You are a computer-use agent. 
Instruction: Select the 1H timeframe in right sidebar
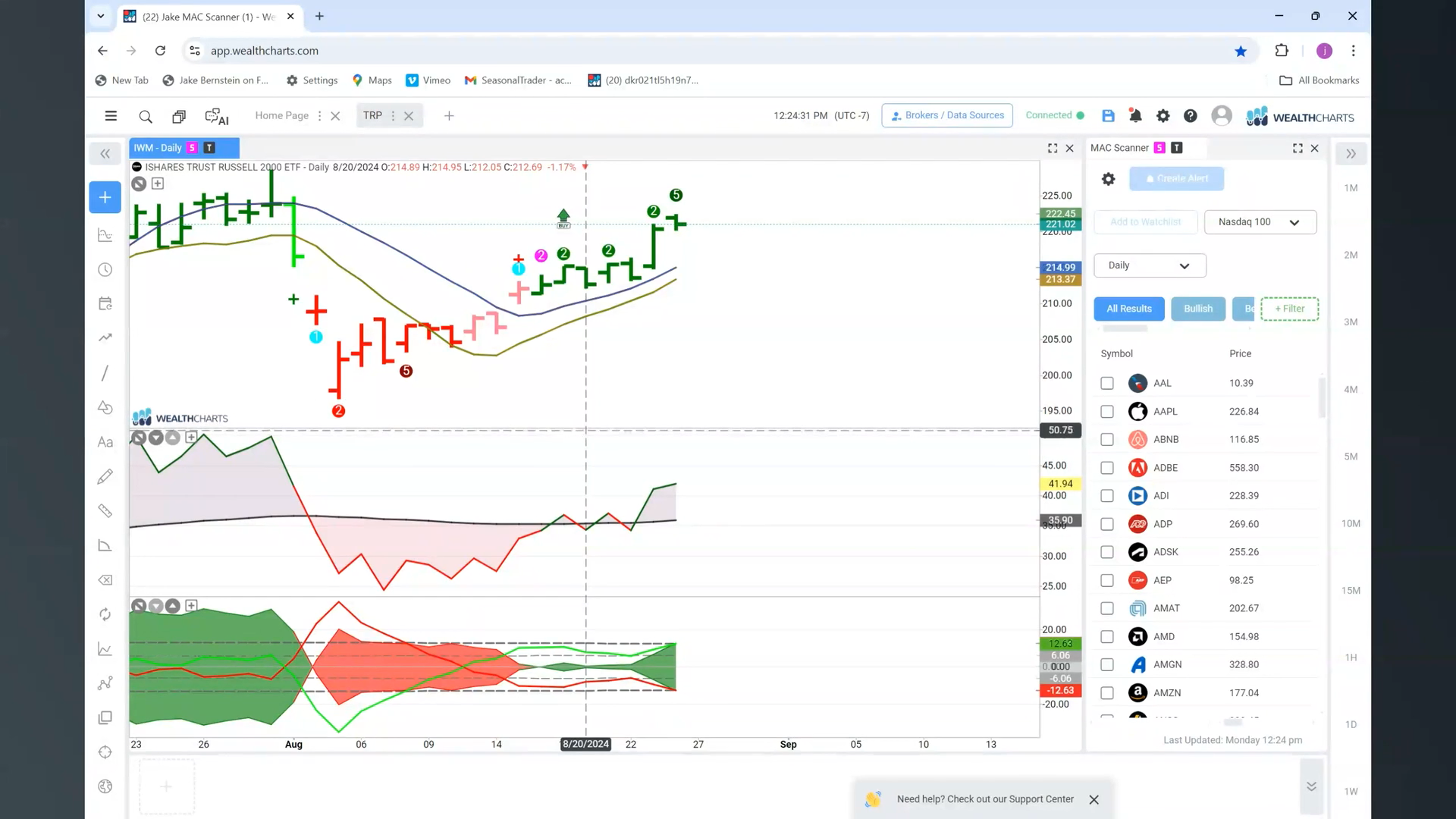[x=1351, y=657]
